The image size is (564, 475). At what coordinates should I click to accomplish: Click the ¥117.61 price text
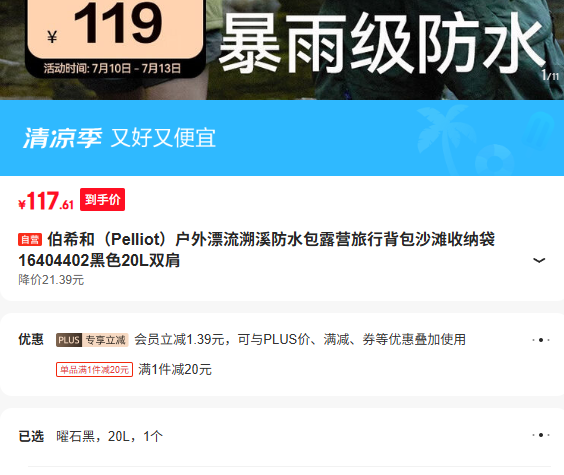(x=46, y=201)
